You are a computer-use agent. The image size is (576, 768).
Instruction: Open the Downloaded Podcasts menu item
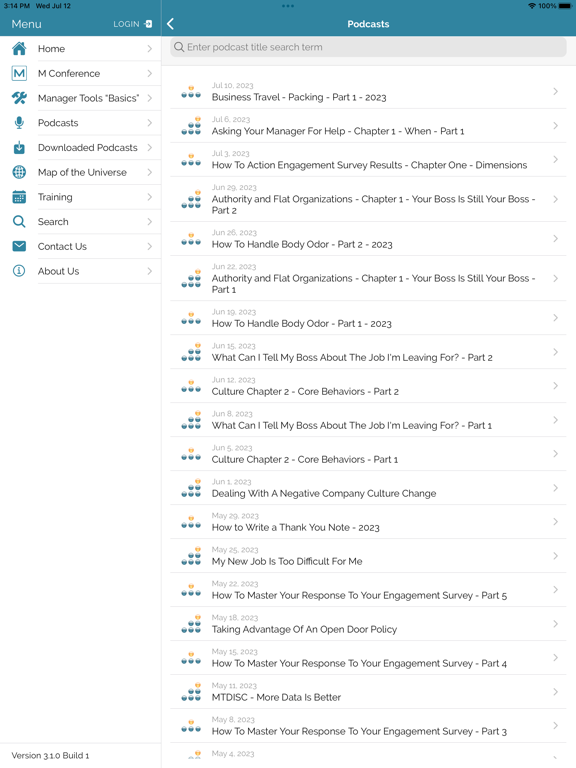pyautogui.click(x=80, y=147)
